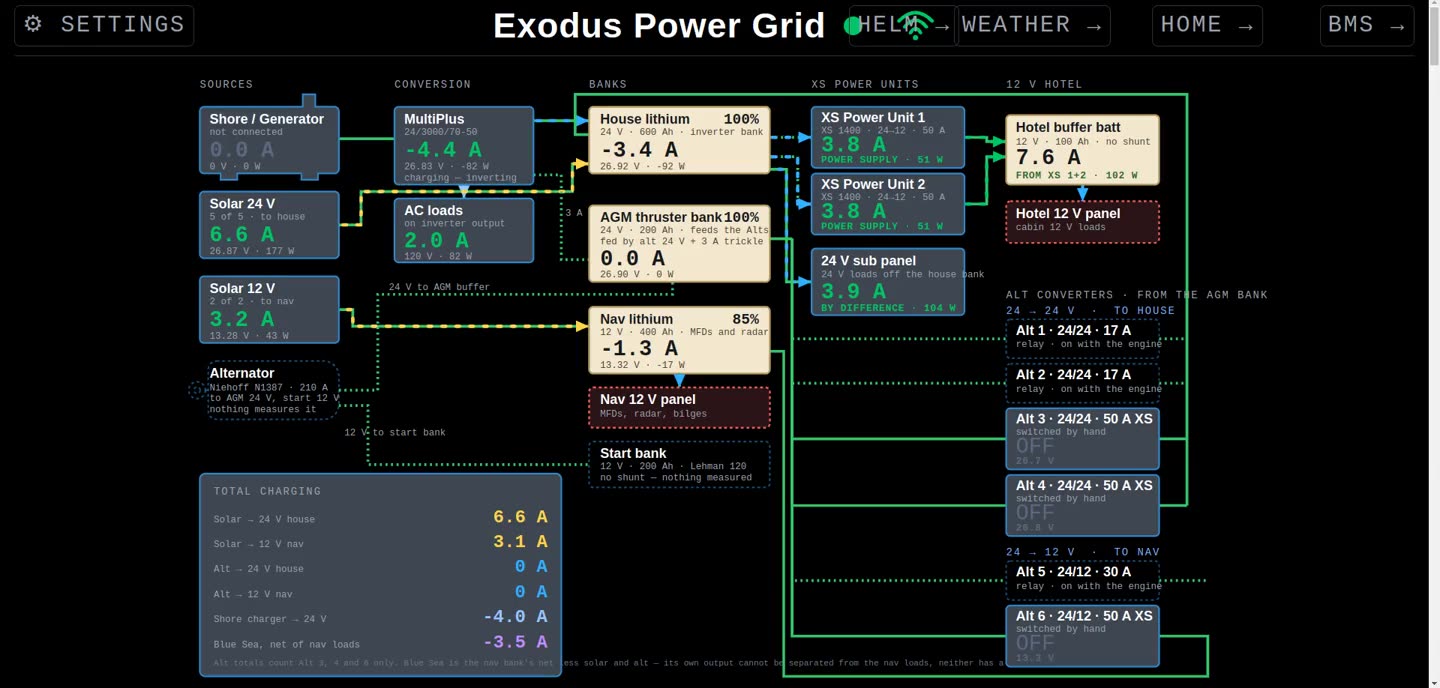Viewport: 1440px width, 688px height.
Task: Open the Hotel buffer batt card
Action: pos(1083,150)
